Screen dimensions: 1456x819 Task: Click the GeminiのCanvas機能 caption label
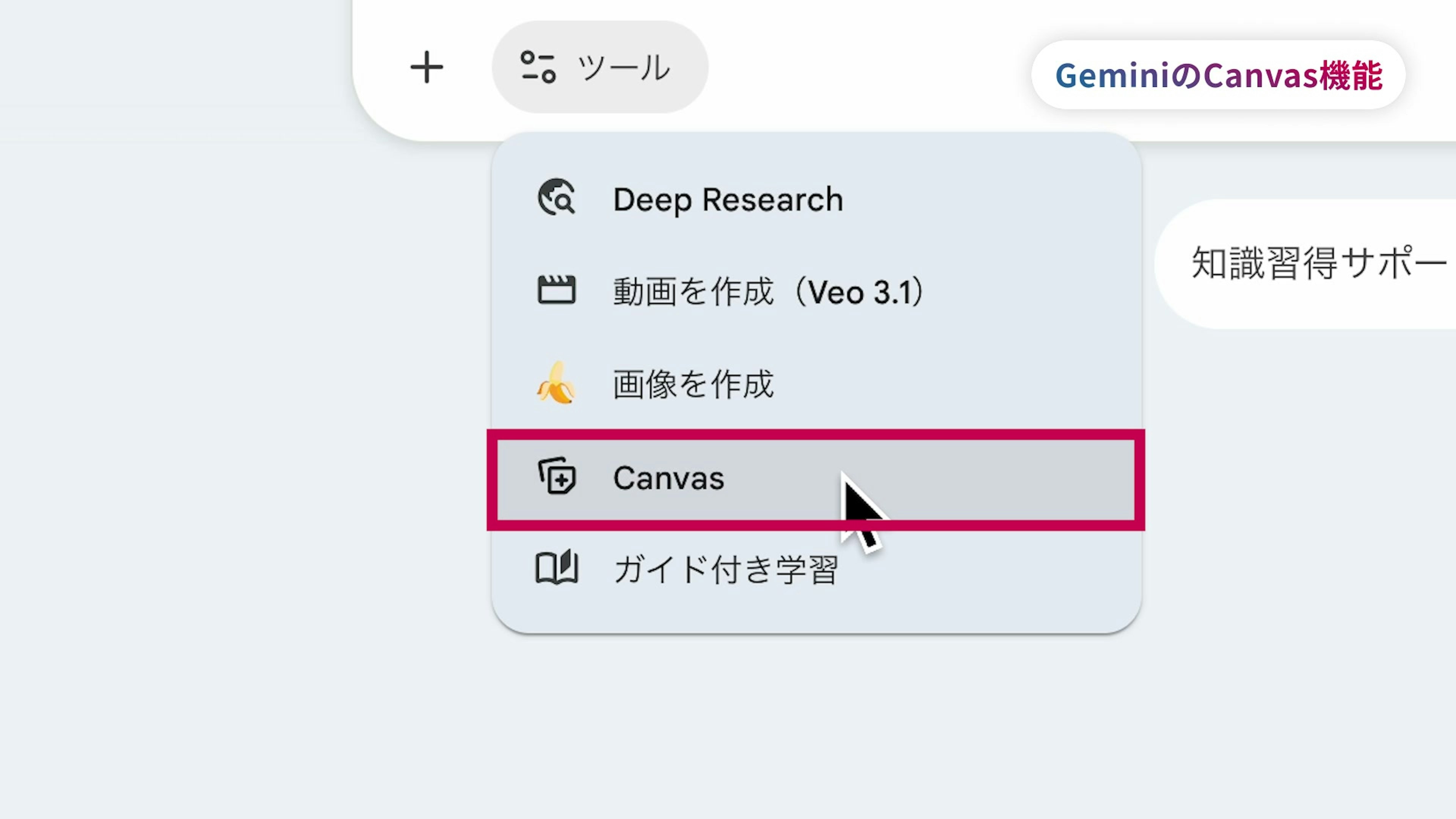tap(1218, 75)
